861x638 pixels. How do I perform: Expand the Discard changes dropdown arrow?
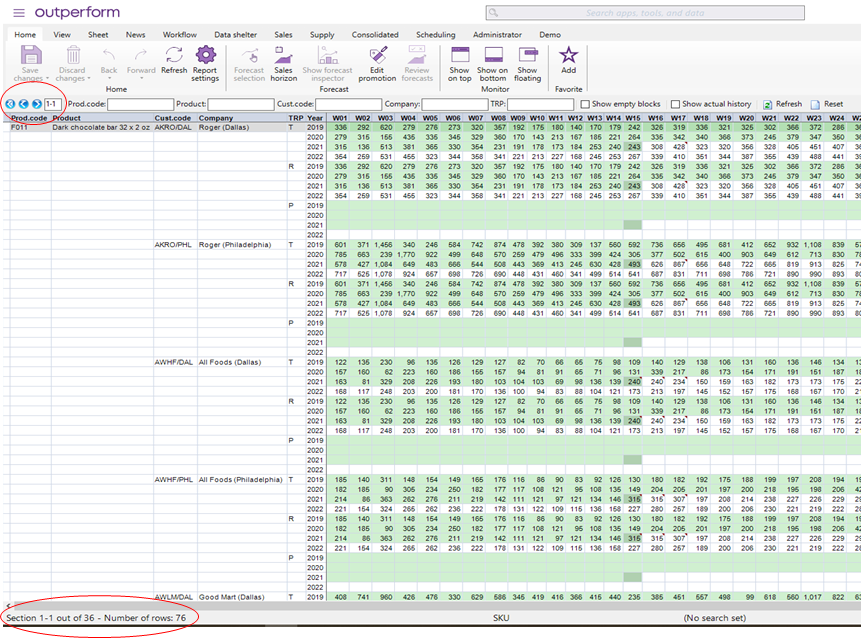[x=89, y=78]
